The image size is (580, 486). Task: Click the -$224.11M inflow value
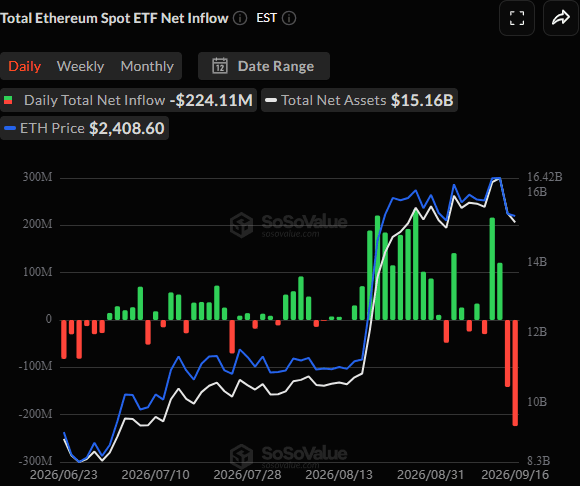point(211,100)
